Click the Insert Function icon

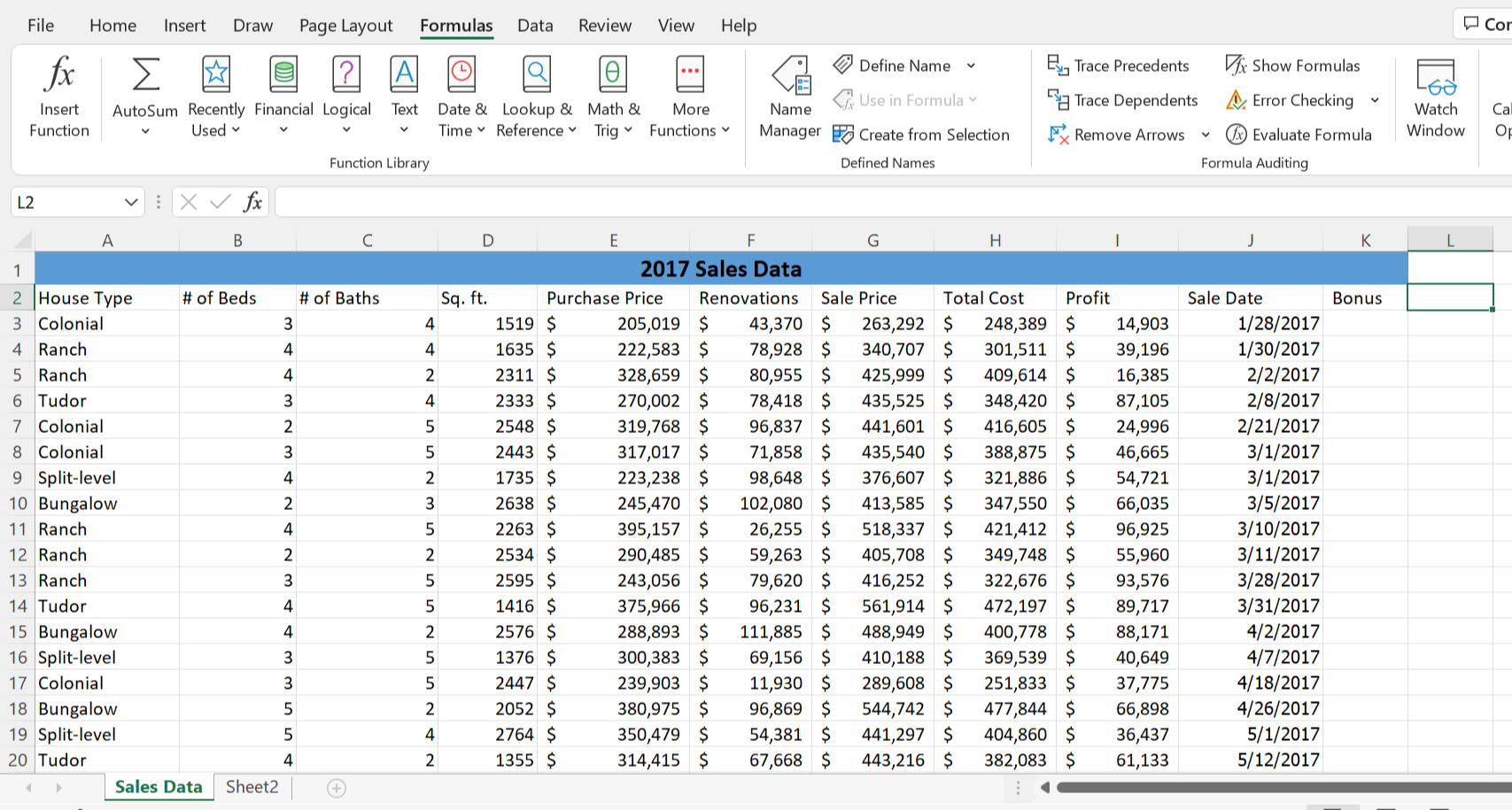[58, 93]
